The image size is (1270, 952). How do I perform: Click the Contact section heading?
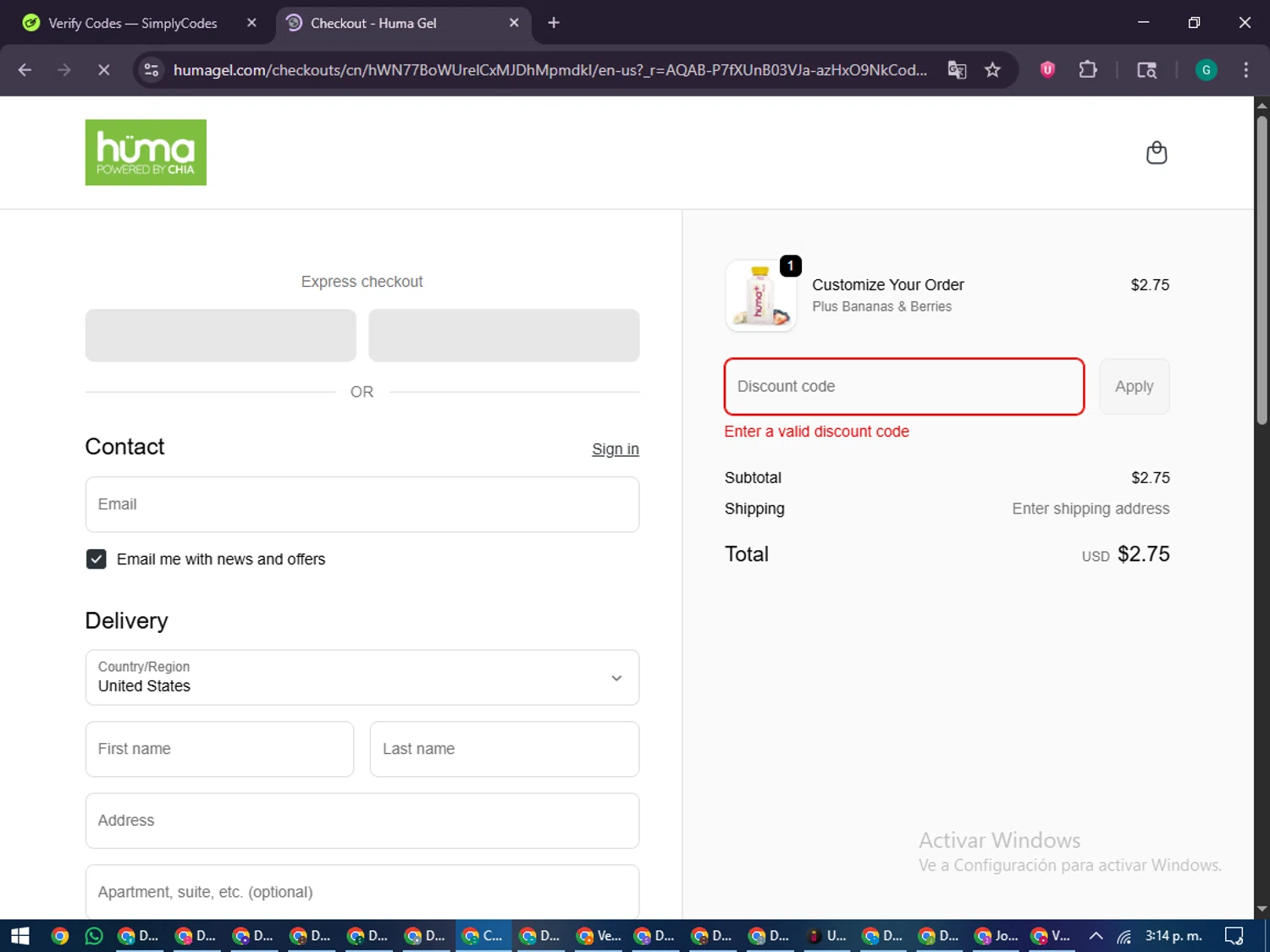tap(125, 447)
